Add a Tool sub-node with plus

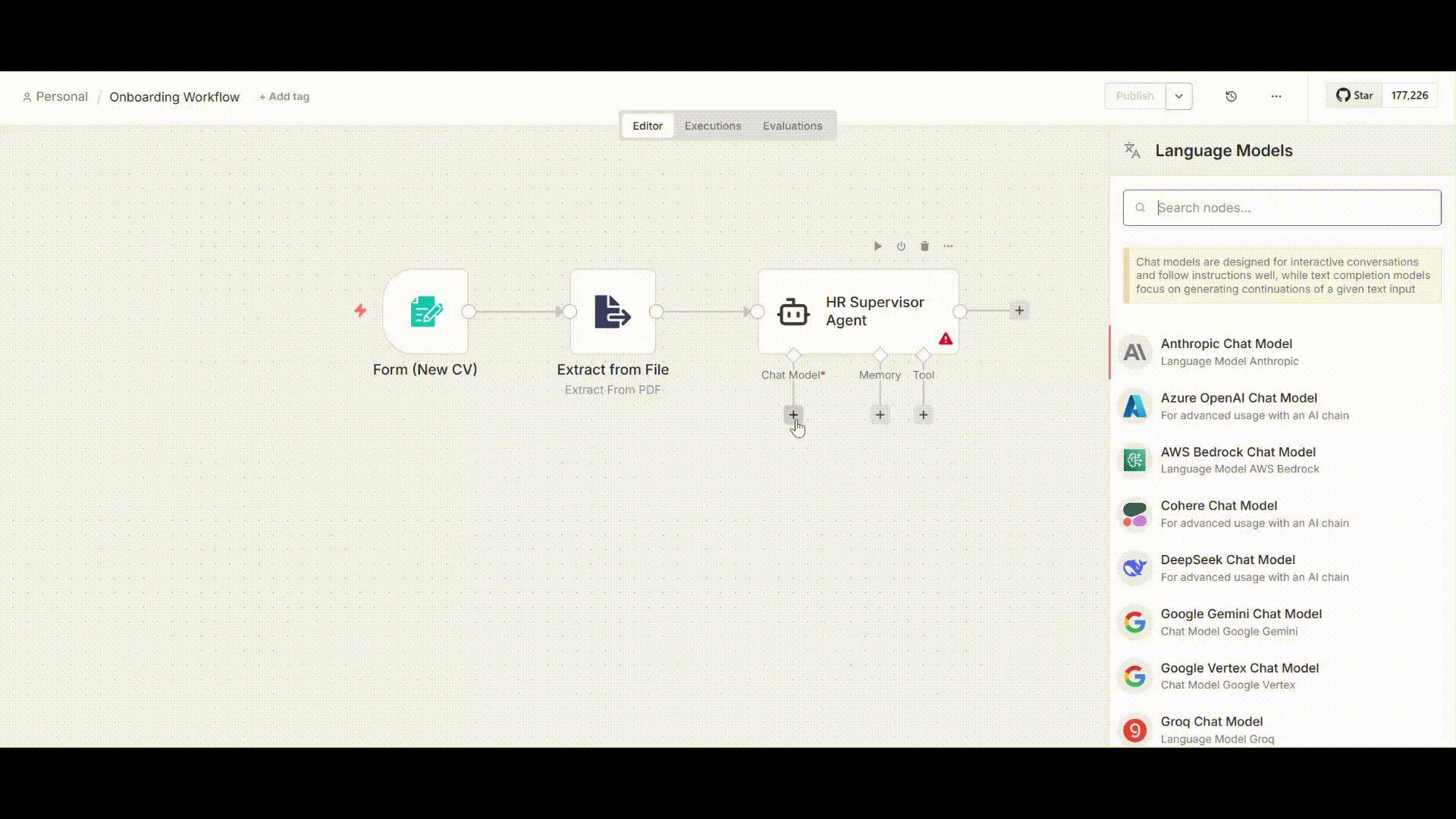click(x=923, y=415)
